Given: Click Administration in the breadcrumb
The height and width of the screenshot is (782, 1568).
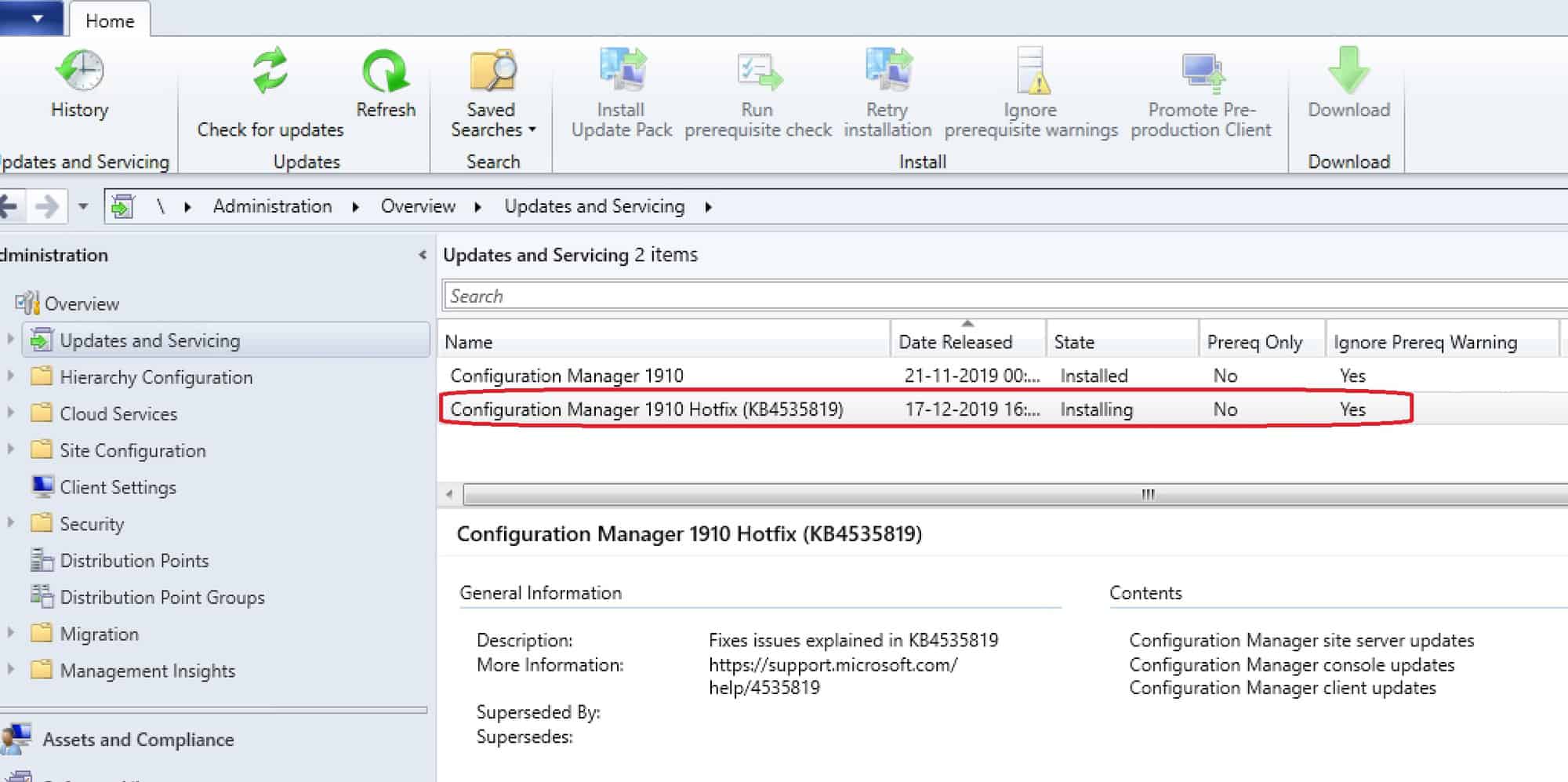Looking at the screenshot, I should pos(272,206).
